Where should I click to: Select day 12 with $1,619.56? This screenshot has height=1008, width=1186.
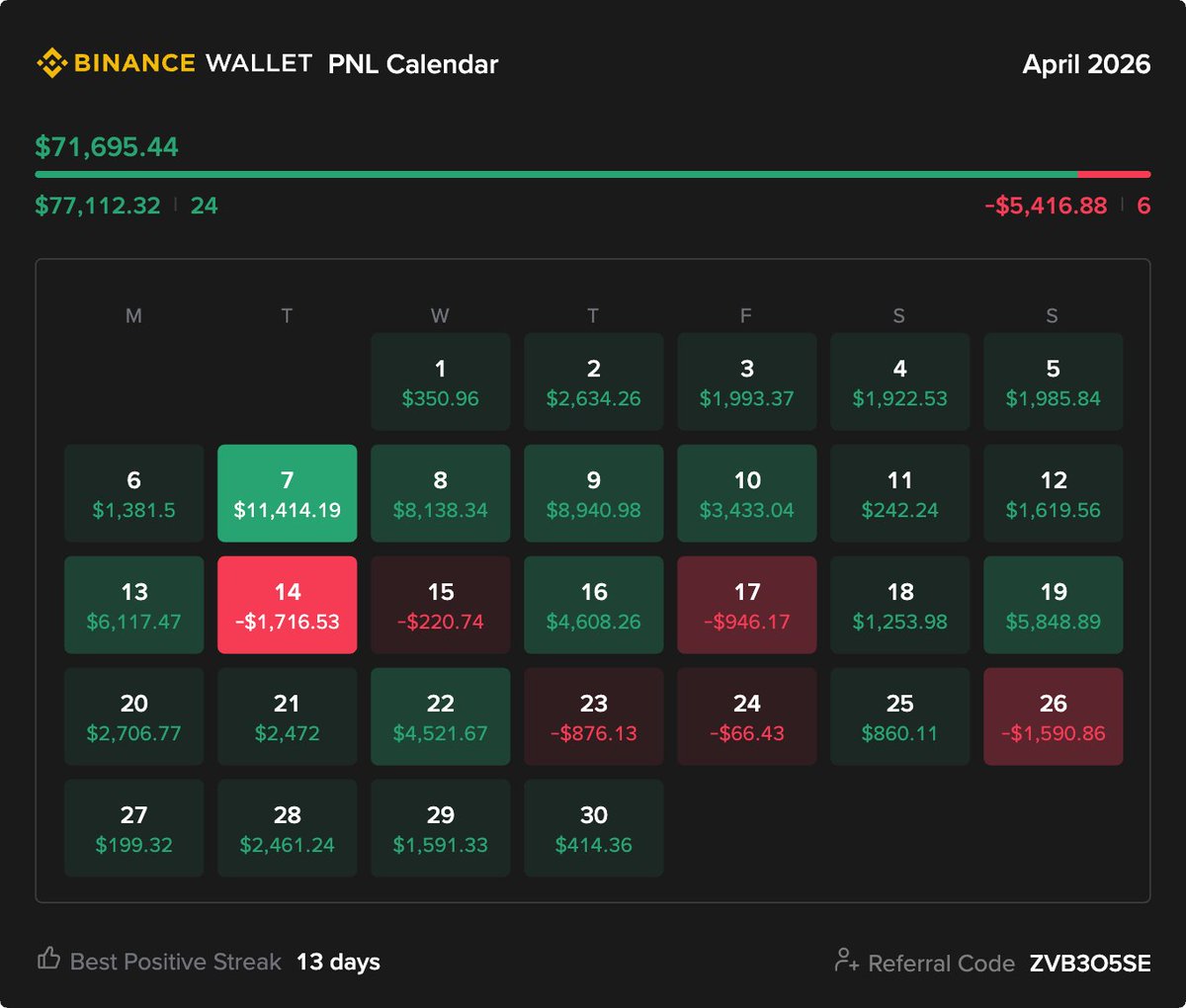pos(1054,493)
